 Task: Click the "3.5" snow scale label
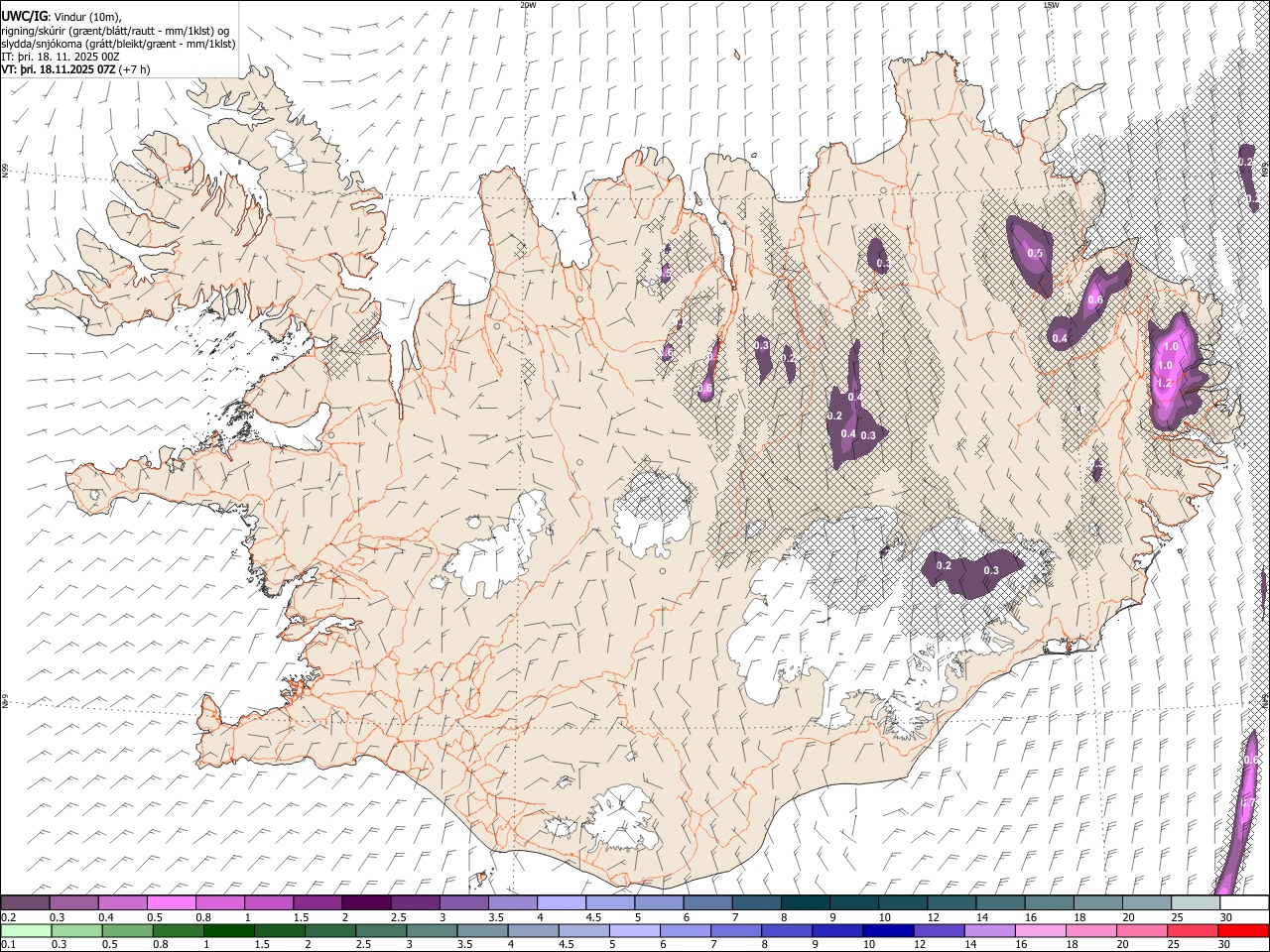click(x=495, y=917)
